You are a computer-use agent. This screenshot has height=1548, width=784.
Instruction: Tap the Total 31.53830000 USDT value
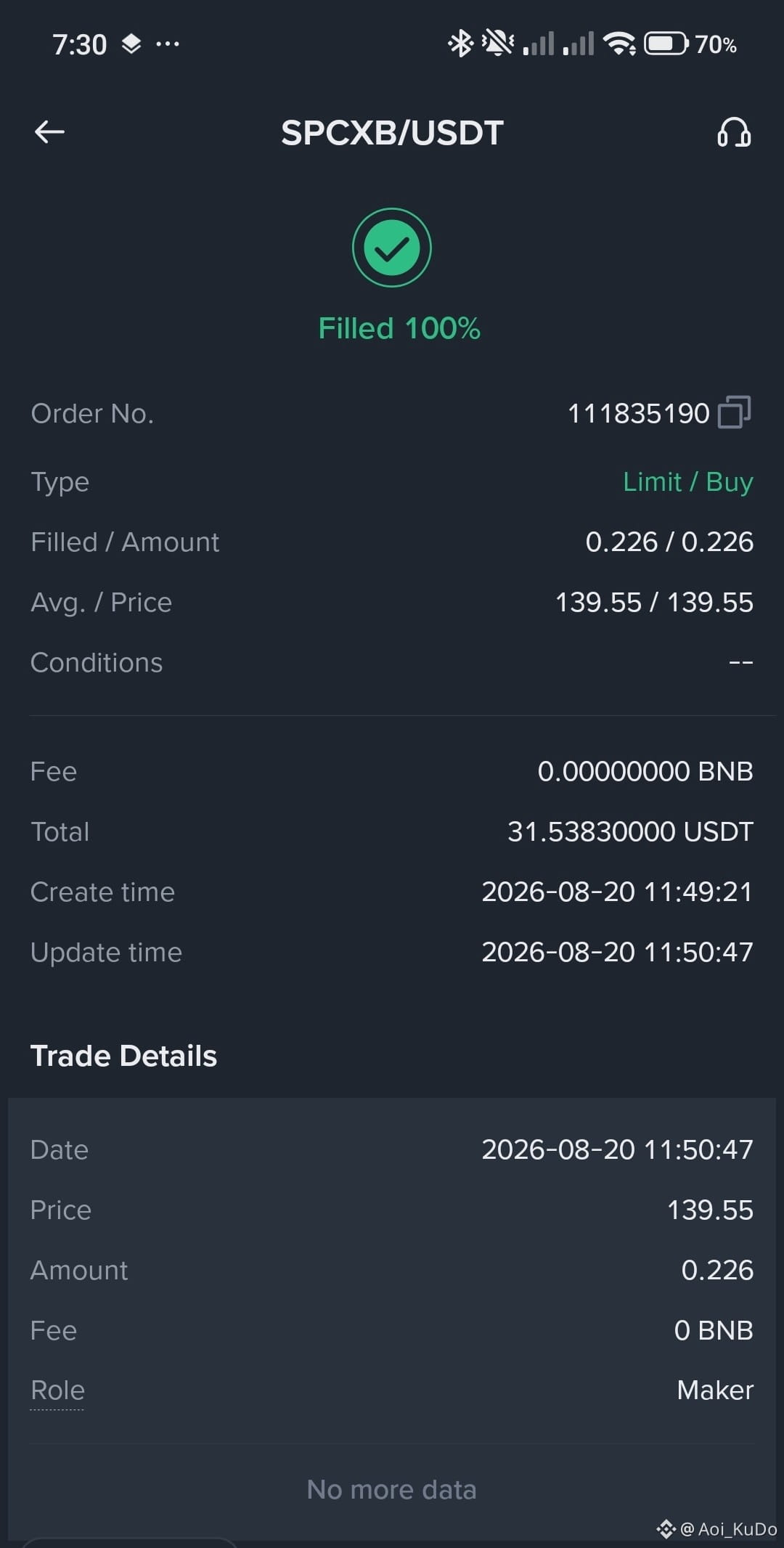(630, 832)
